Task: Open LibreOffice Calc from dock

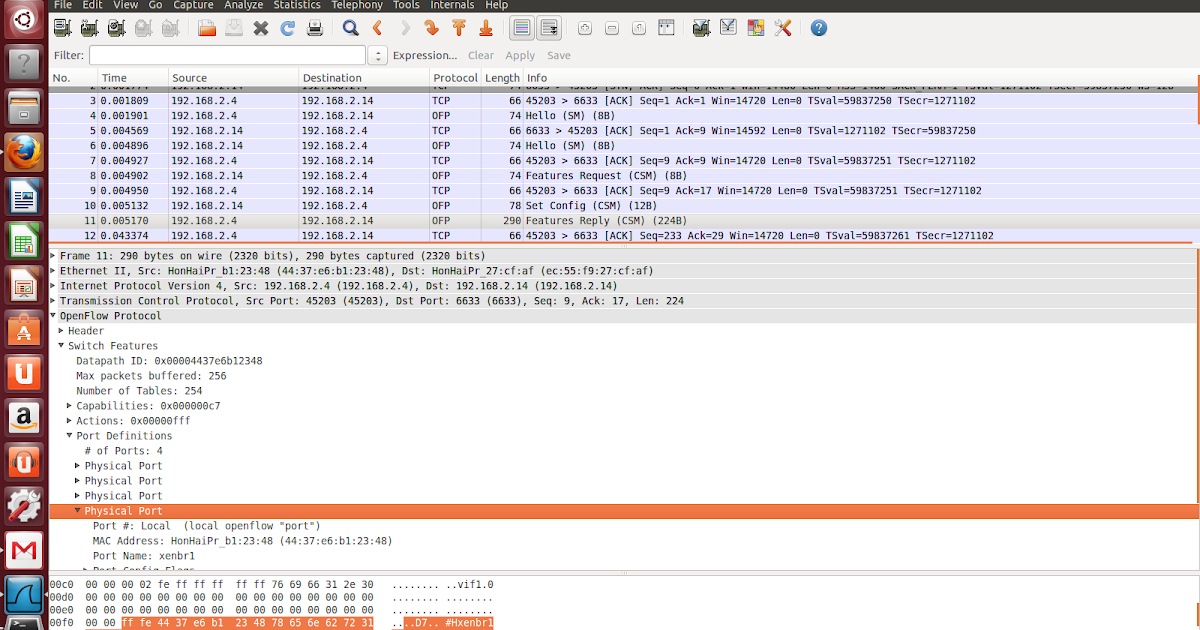Action: click(24, 241)
